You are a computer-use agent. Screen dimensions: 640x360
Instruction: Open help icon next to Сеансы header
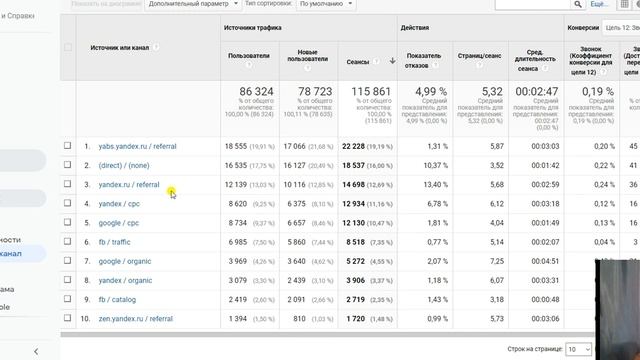click(376, 62)
